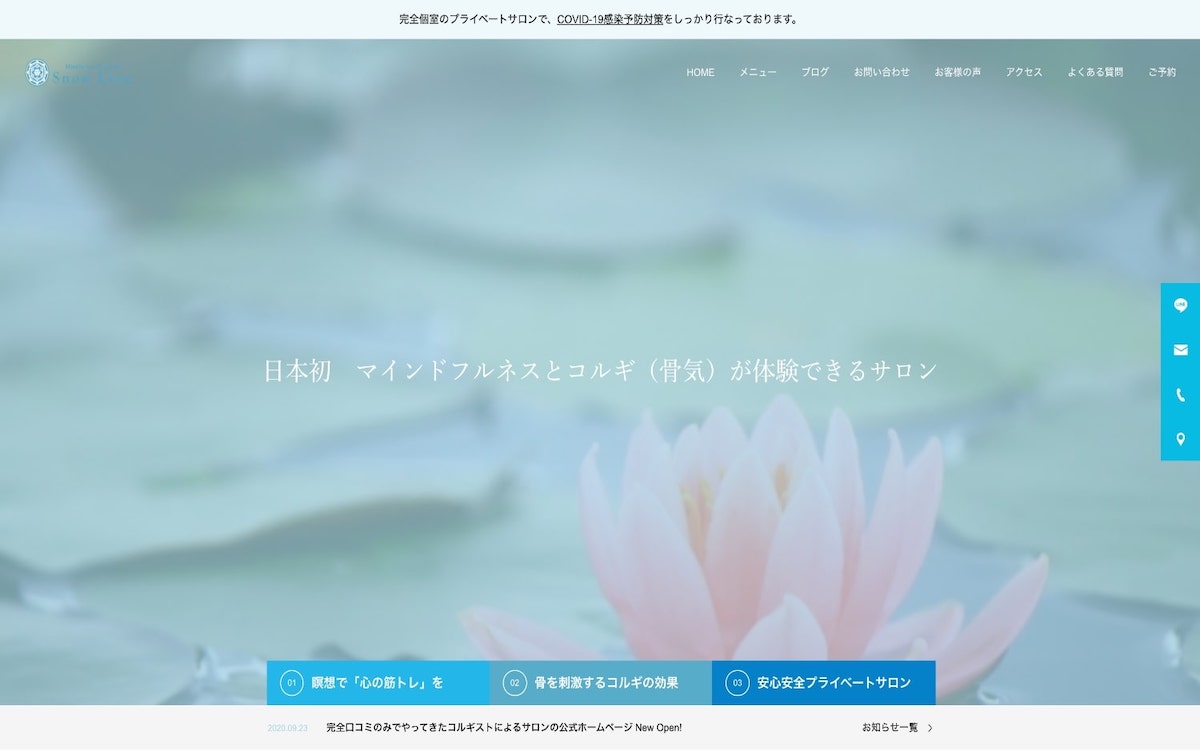
Task: Click the ご予約 reservation link
Action: click(x=1162, y=73)
